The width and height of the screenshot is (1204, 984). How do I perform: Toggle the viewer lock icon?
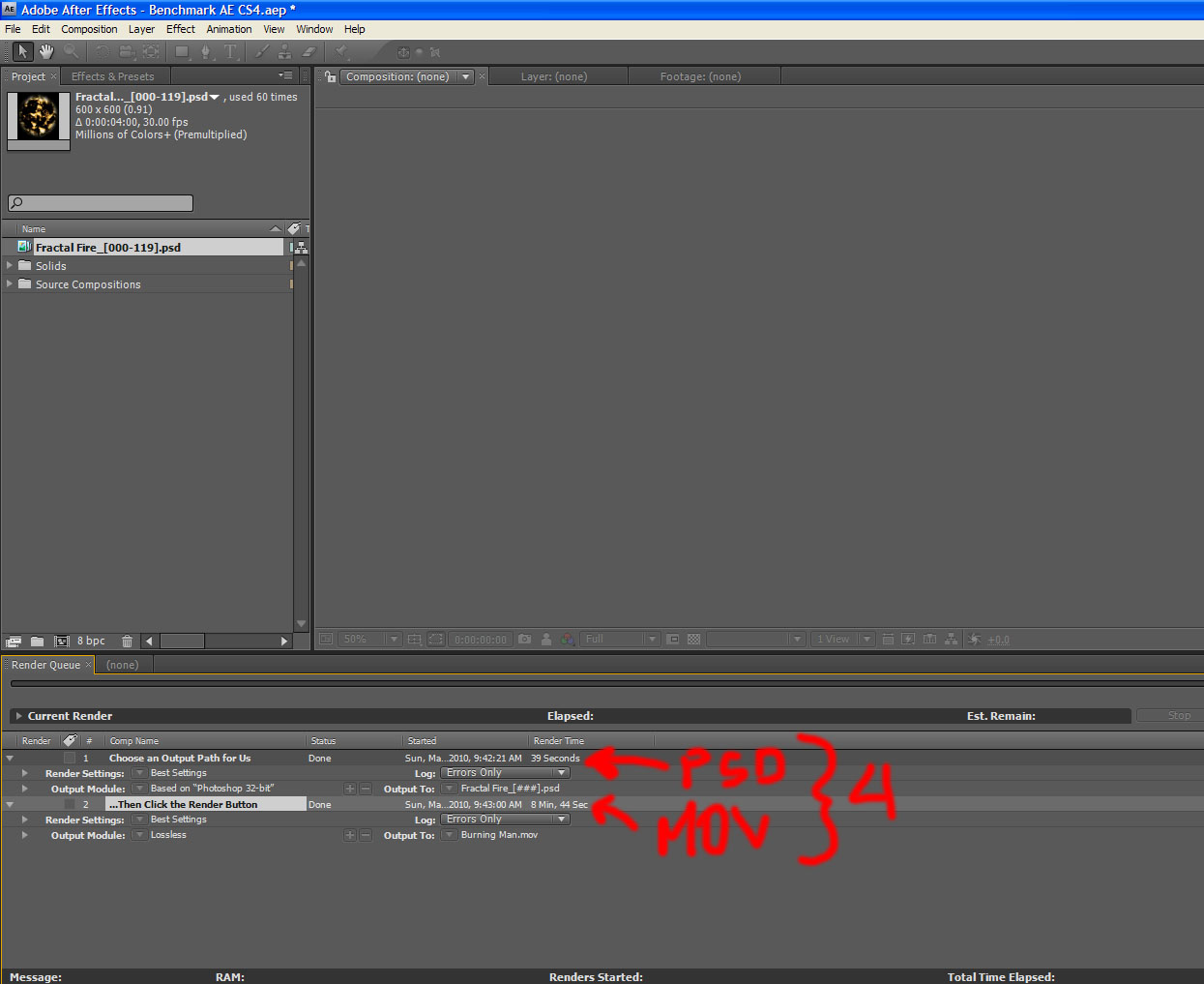pyautogui.click(x=330, y=76)
